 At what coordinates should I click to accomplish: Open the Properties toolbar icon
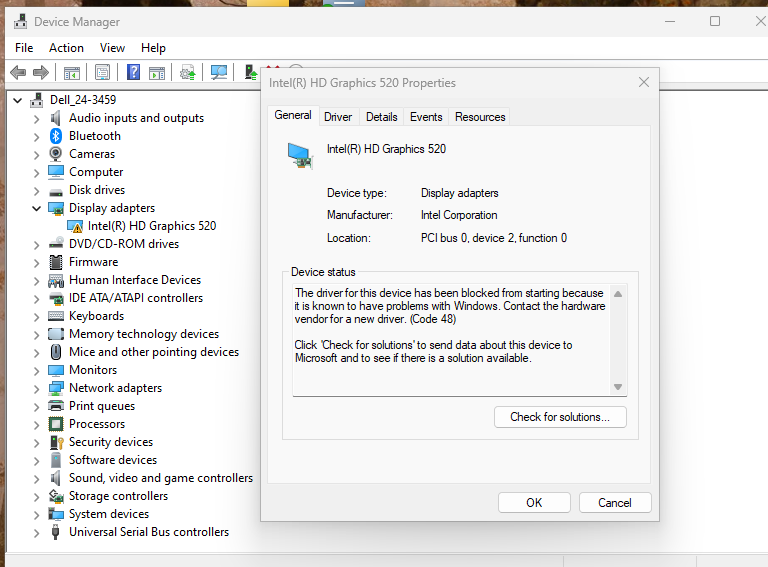pyautogui.click(x=102, y=72)
